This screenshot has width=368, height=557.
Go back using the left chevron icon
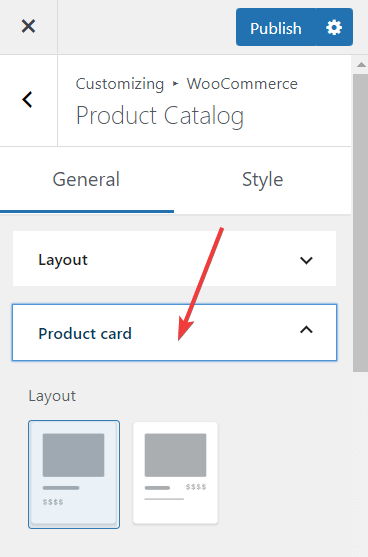28,100
